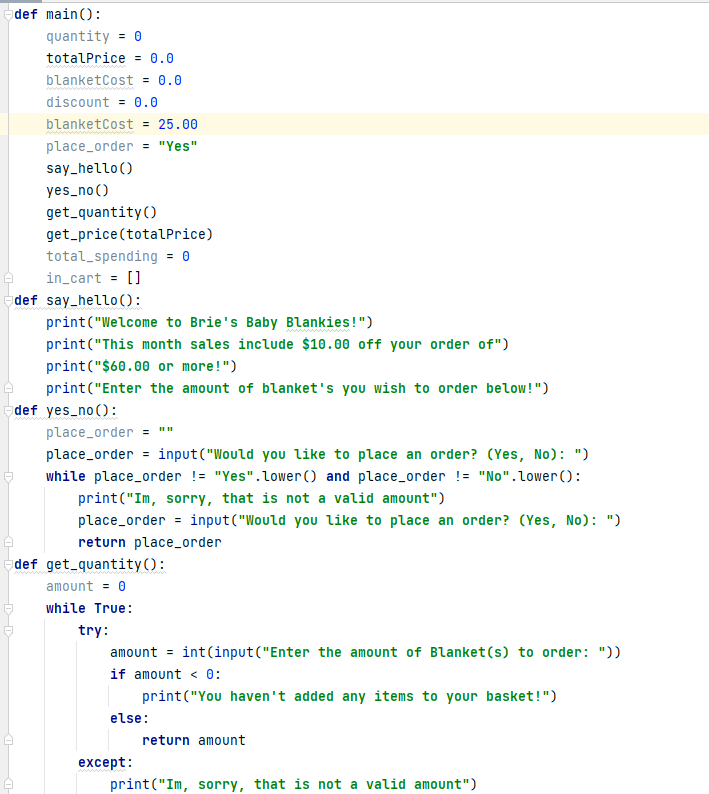
Task: Click the get_price(totalPrice) call
Action: [x=130, y=234]
